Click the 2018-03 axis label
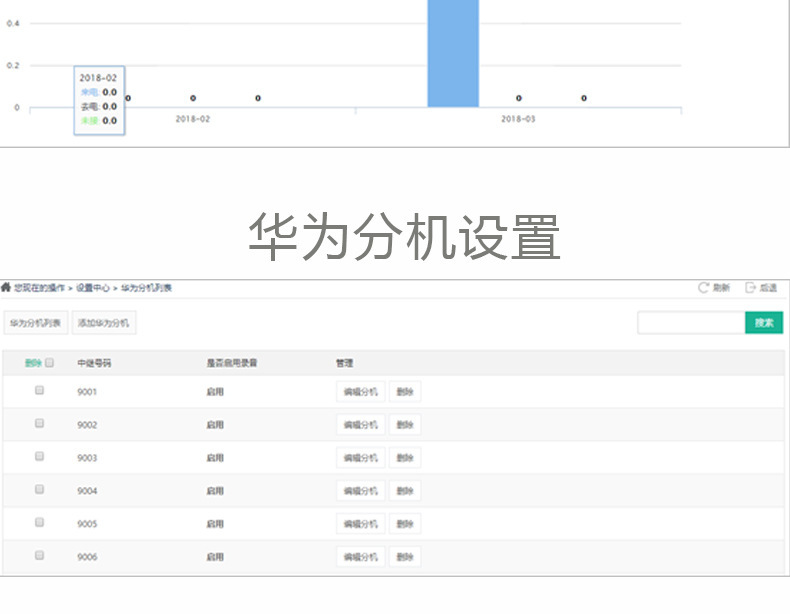This screenshot has height=614, width=790. (518, 119)
